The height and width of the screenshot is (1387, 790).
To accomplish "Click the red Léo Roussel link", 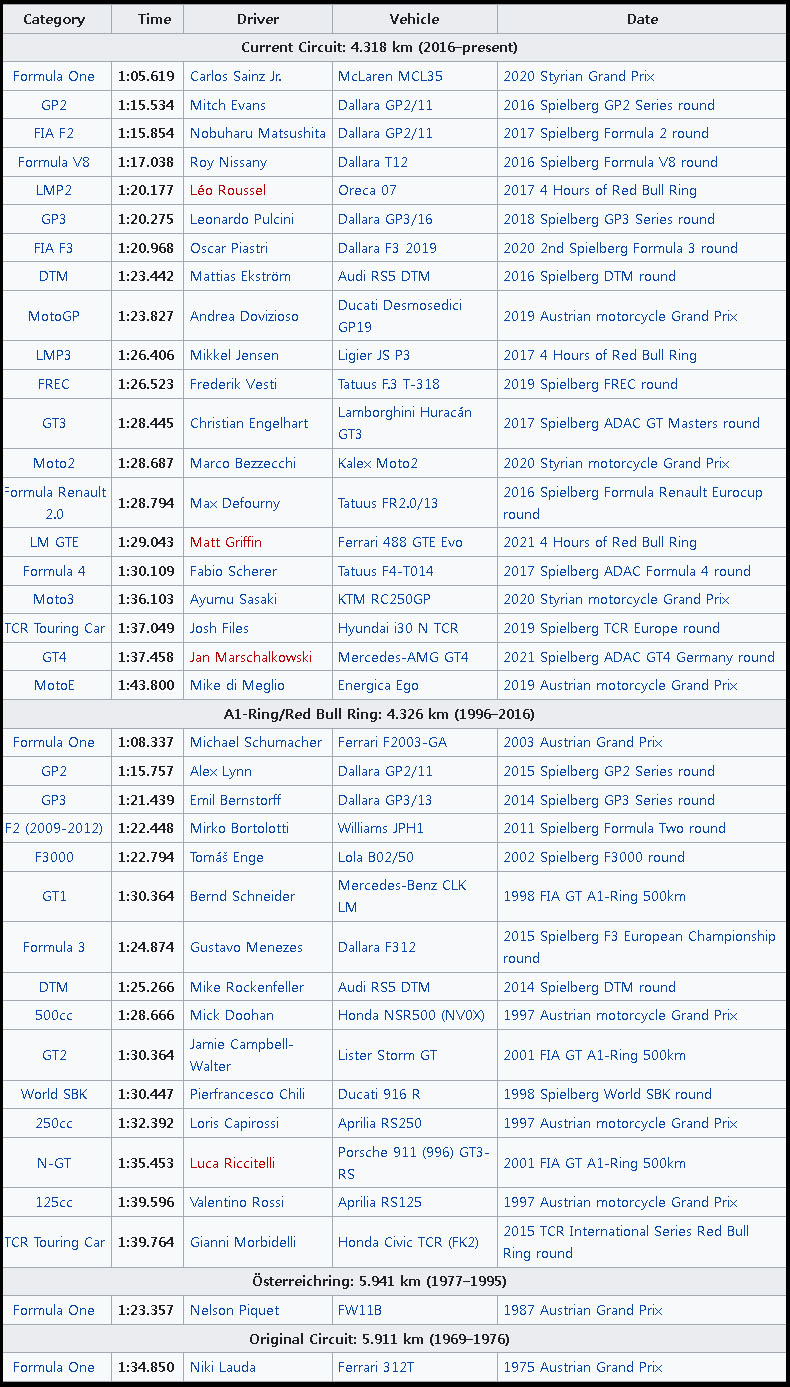I will pyautogui.click(x=228, y=190).
